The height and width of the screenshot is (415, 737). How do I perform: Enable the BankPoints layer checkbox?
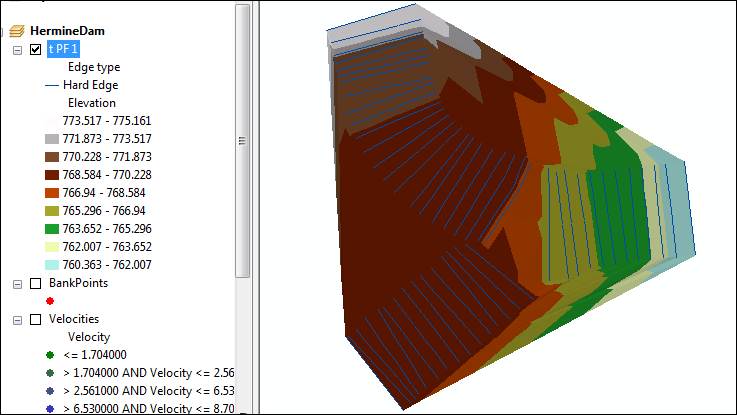coord(36,283)
